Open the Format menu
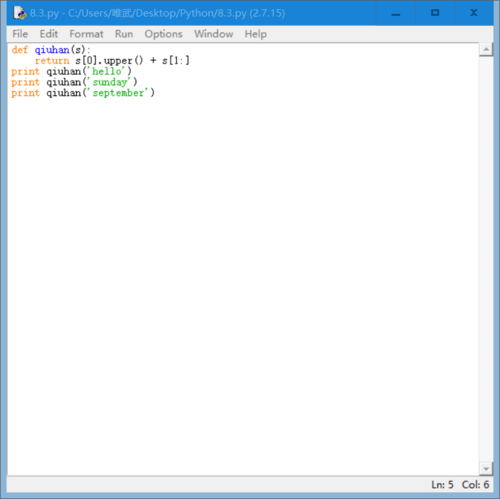Viewport: 500px width, 499px height. tap(86, 34)
